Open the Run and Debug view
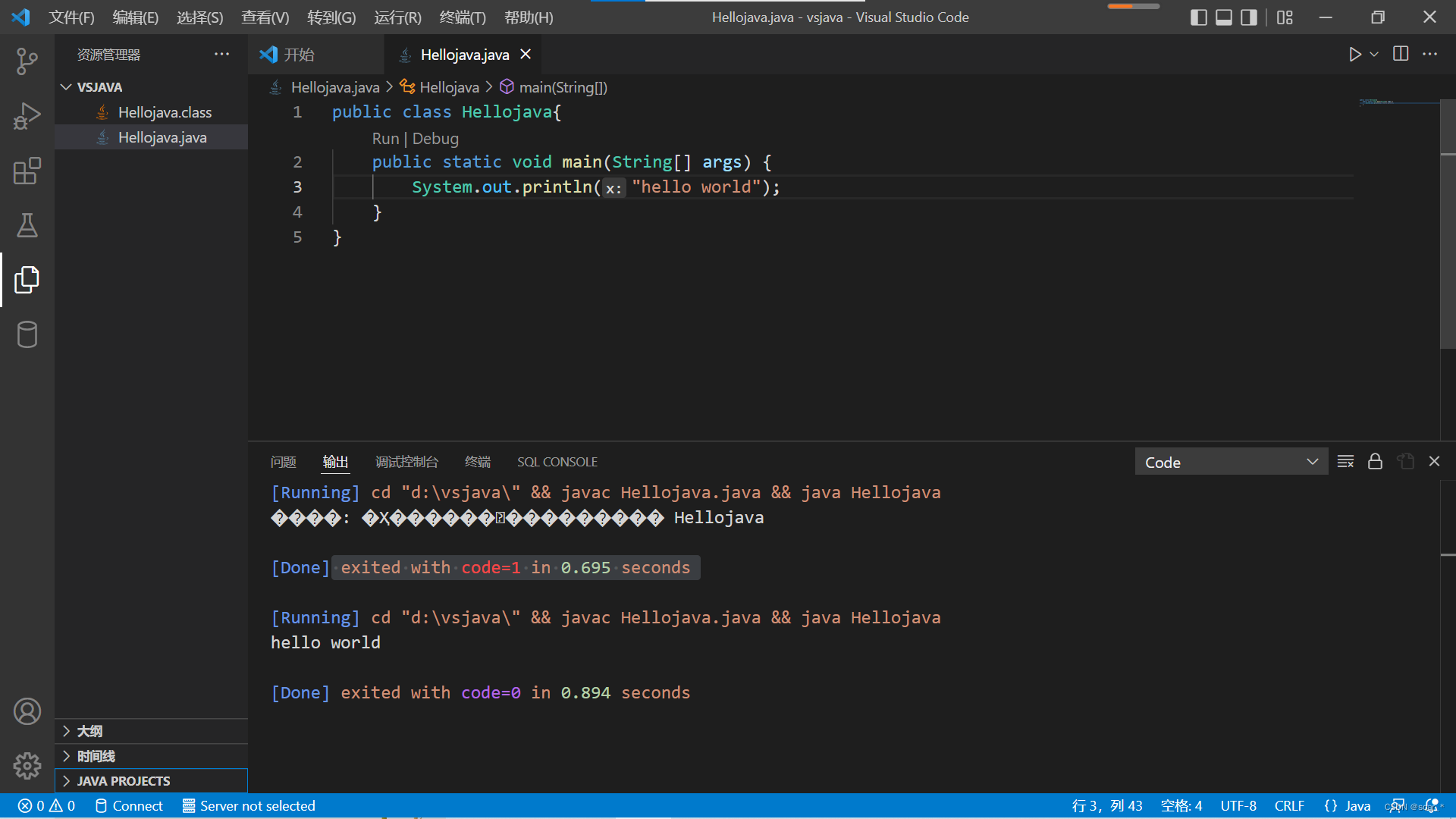This screenshot has height=819, width=1456. [27, 116]
